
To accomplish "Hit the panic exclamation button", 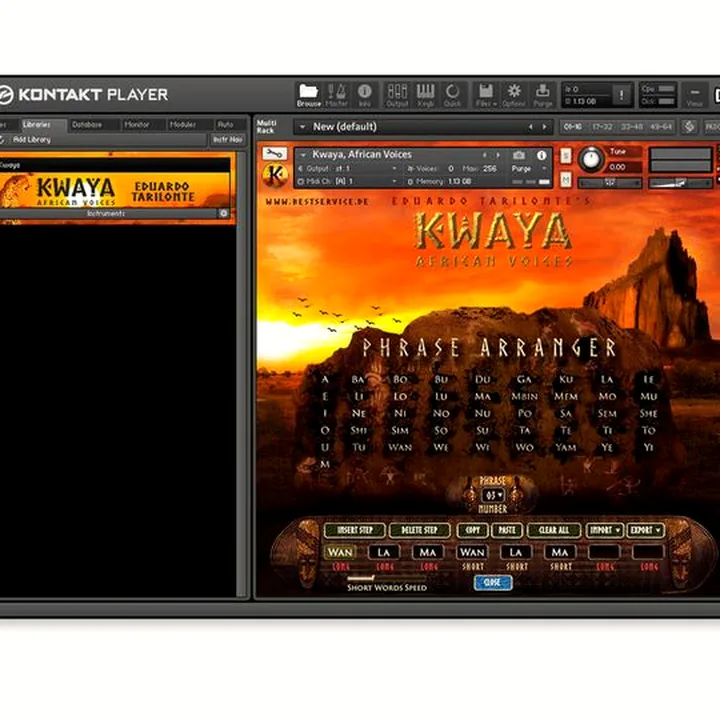I will click(x=621, y=95).
